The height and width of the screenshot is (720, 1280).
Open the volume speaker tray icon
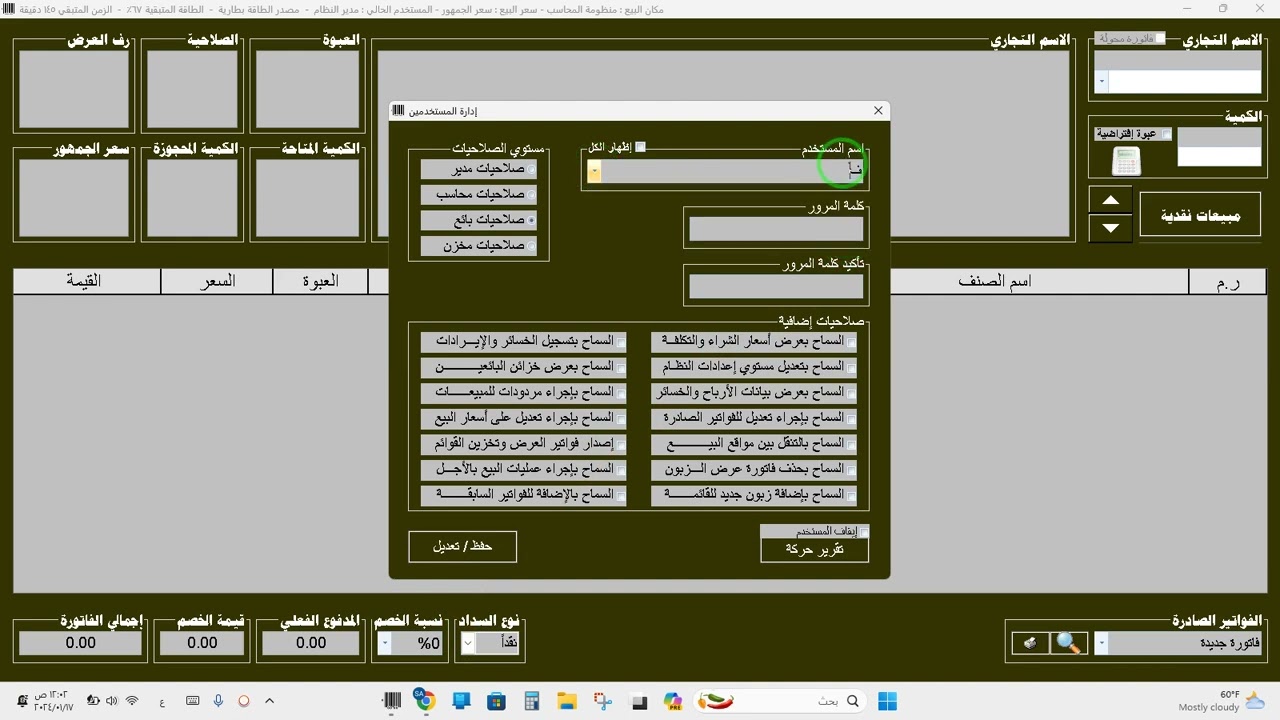coord(112,701)
